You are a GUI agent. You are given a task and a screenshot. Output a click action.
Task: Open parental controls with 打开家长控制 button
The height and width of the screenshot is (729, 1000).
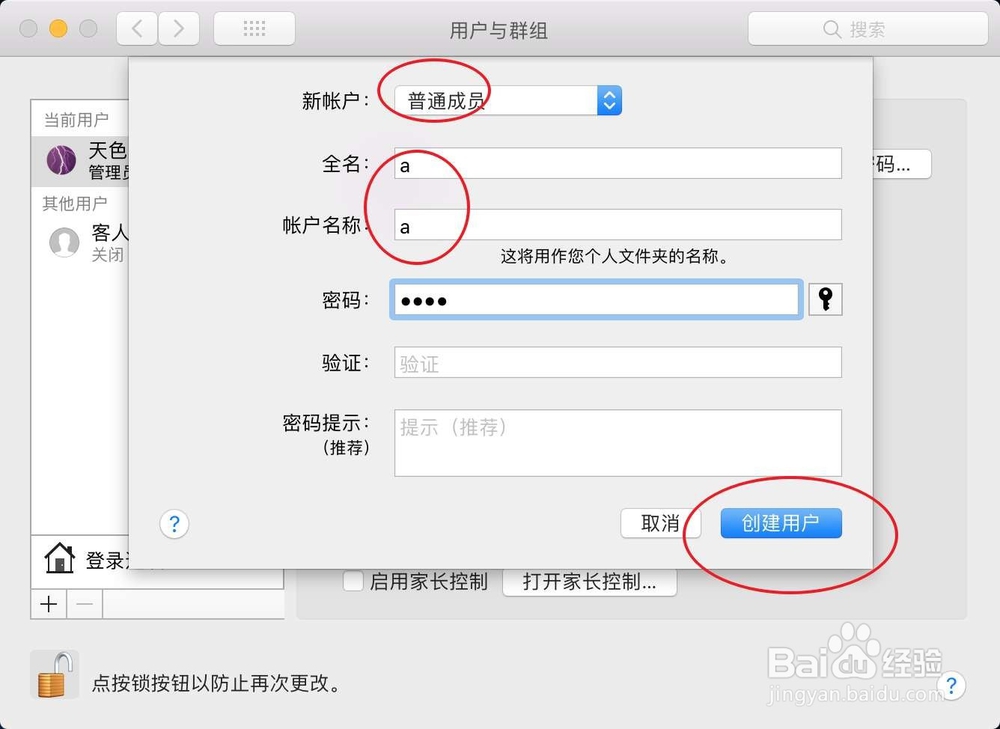589,582
